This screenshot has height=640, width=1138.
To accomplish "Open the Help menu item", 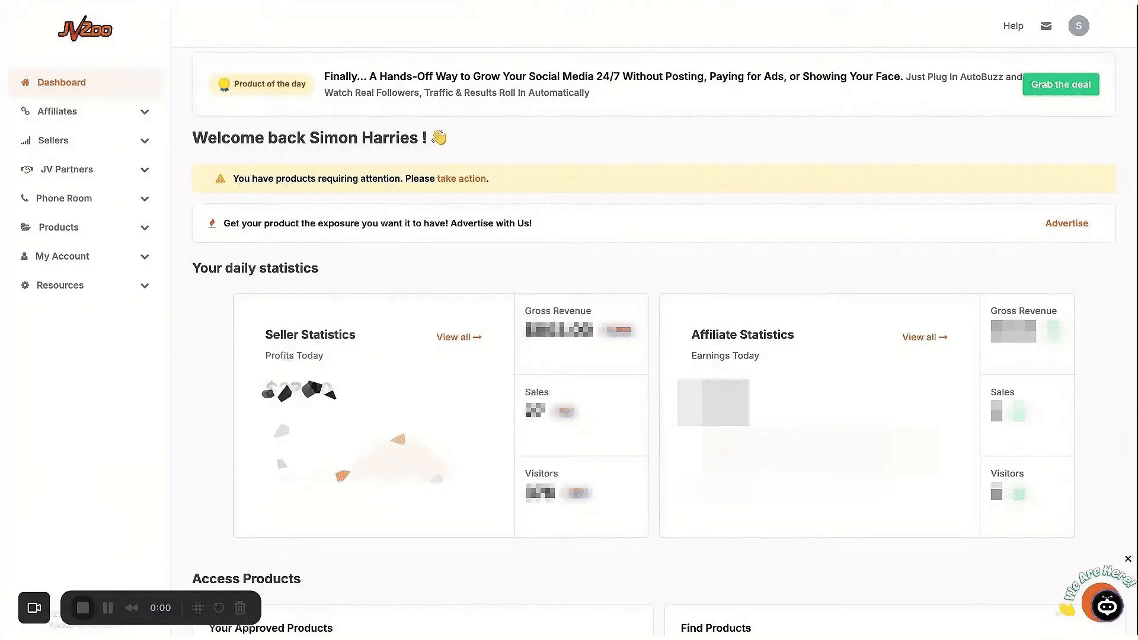I will (1013, 26).
